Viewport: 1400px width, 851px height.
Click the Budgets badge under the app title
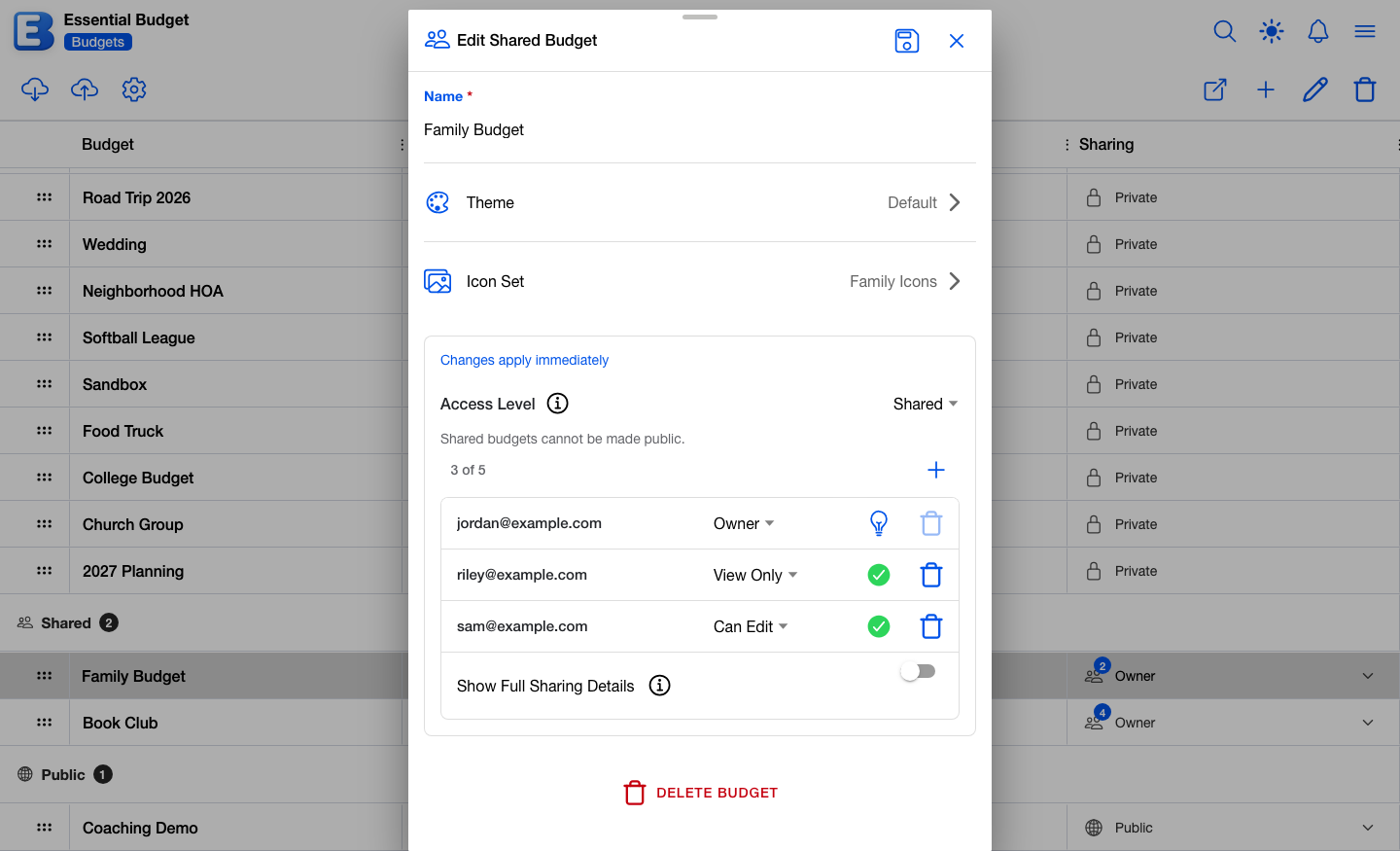pyautogui.click(x=98, y=42)
